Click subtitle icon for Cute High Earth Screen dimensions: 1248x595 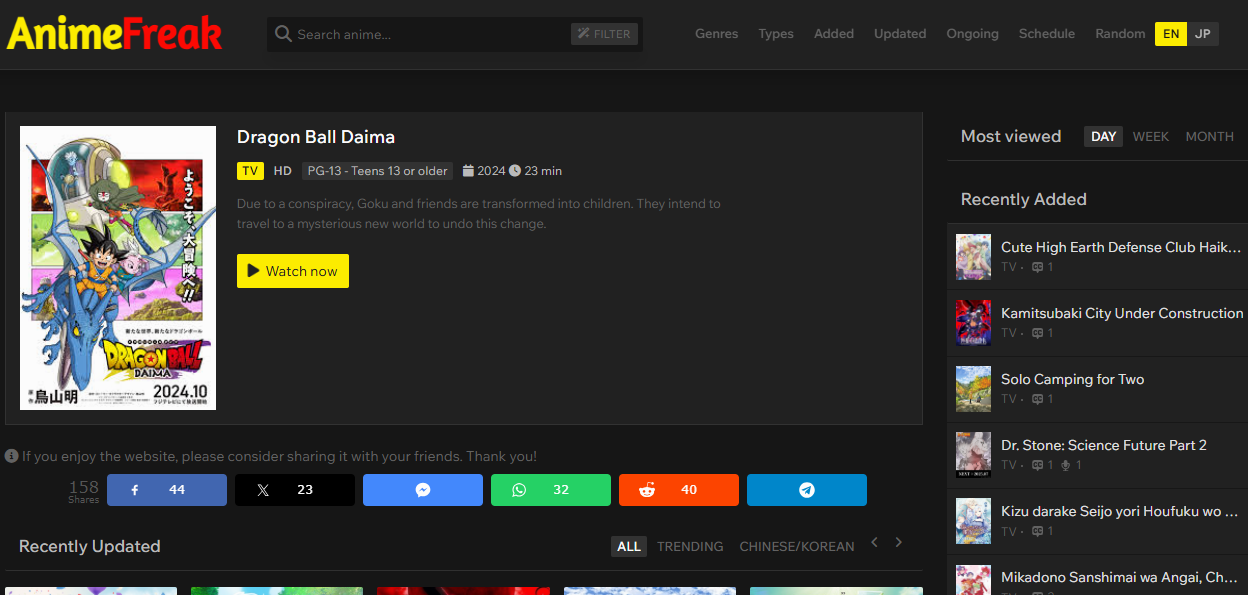(x=1037, y=267)
